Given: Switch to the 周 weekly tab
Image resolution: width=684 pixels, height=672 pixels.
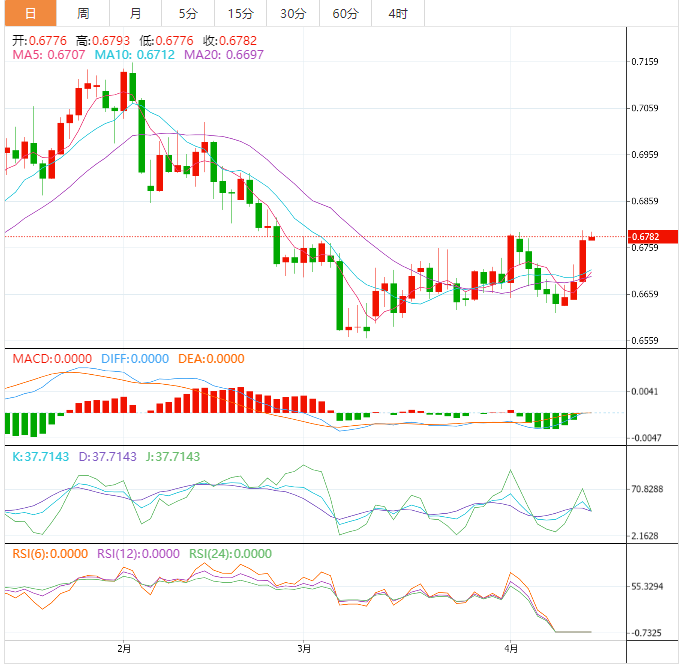Looking at the screenshot, I should coord(83,13).
